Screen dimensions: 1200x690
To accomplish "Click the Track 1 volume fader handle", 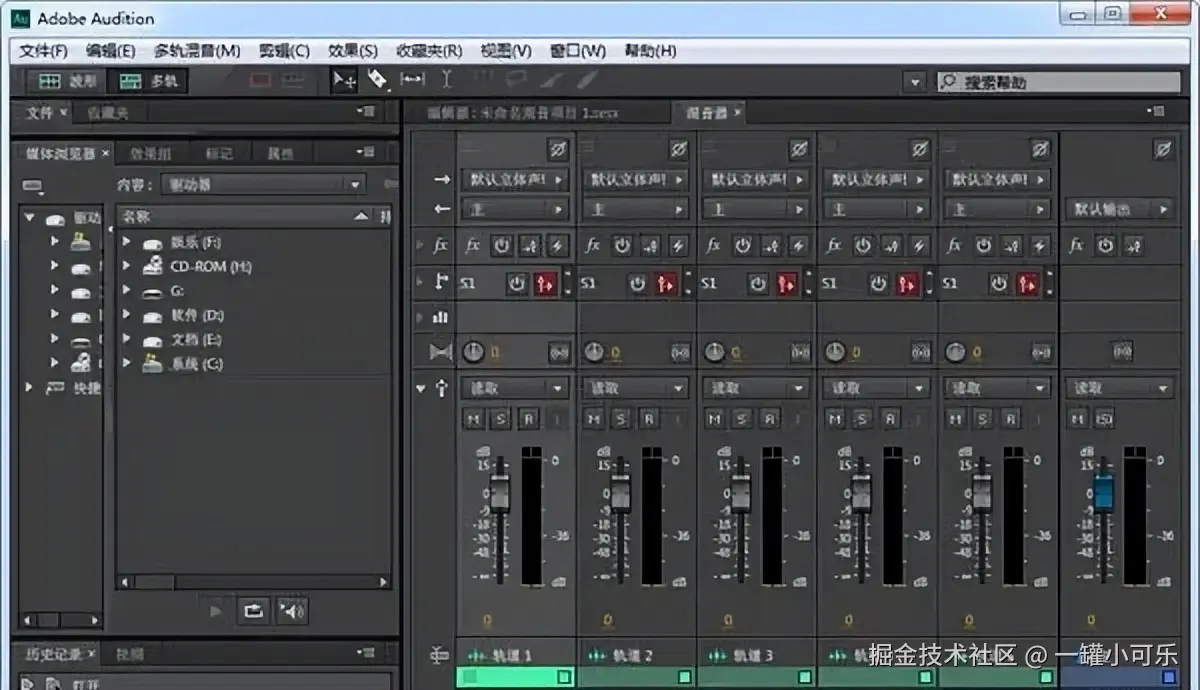I will pos(500,492).
